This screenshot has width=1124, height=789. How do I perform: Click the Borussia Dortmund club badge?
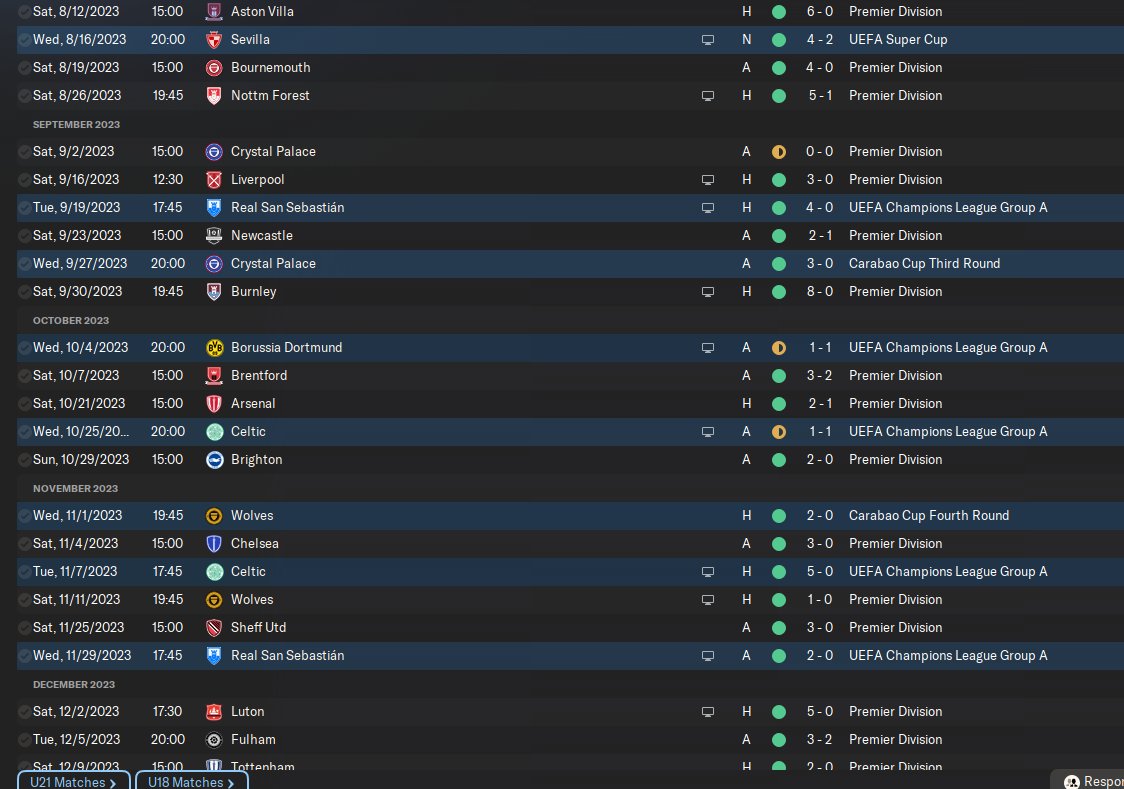click(214, 347)
